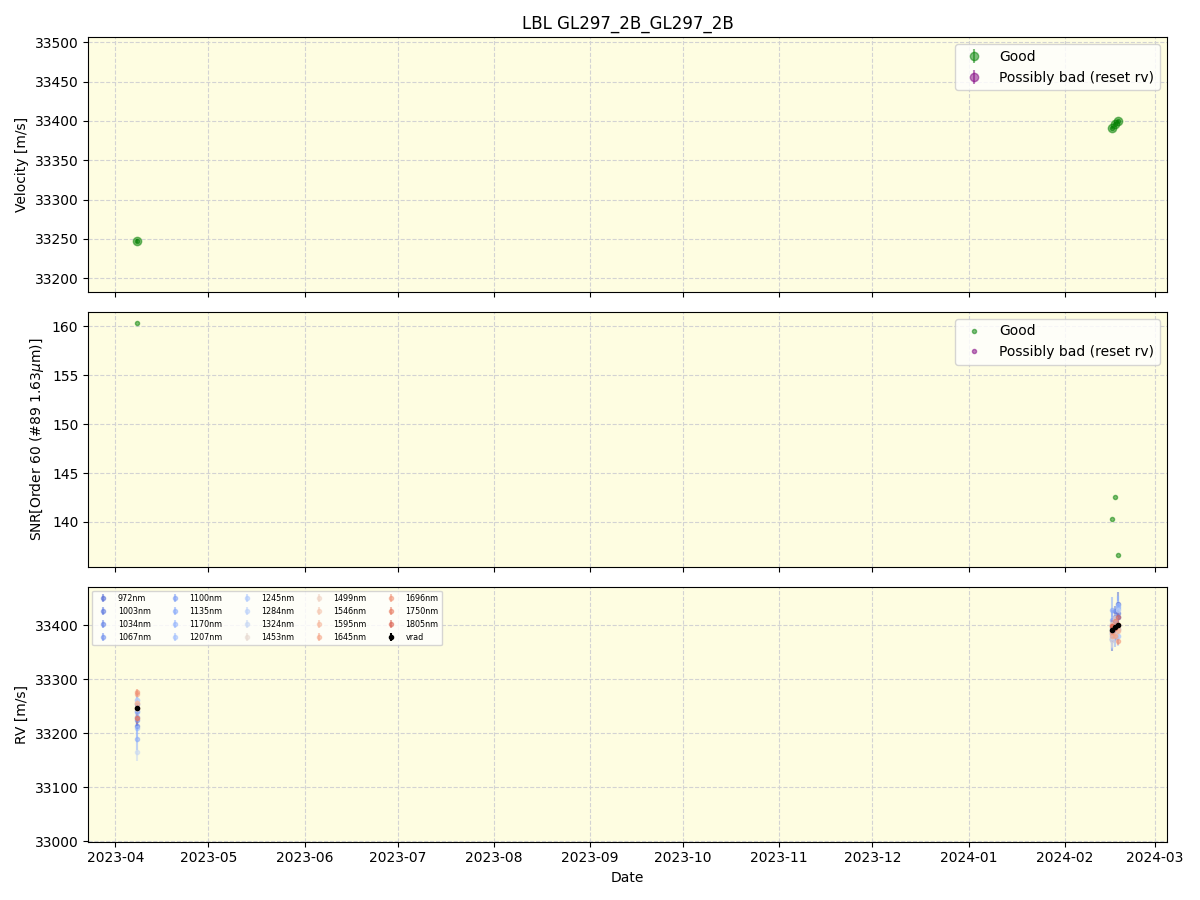
Task: Click the 33250 velocity tick label
Action: (x=58, y=240)
